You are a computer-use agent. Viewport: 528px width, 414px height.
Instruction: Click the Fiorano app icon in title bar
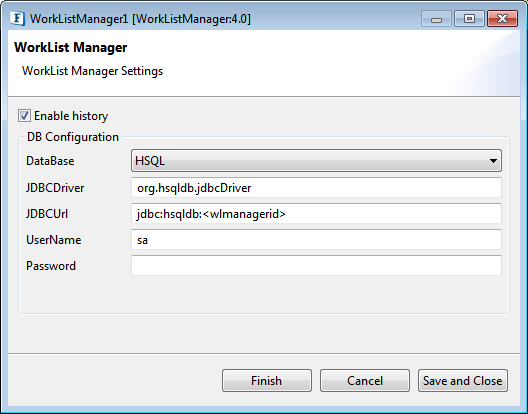17,19
